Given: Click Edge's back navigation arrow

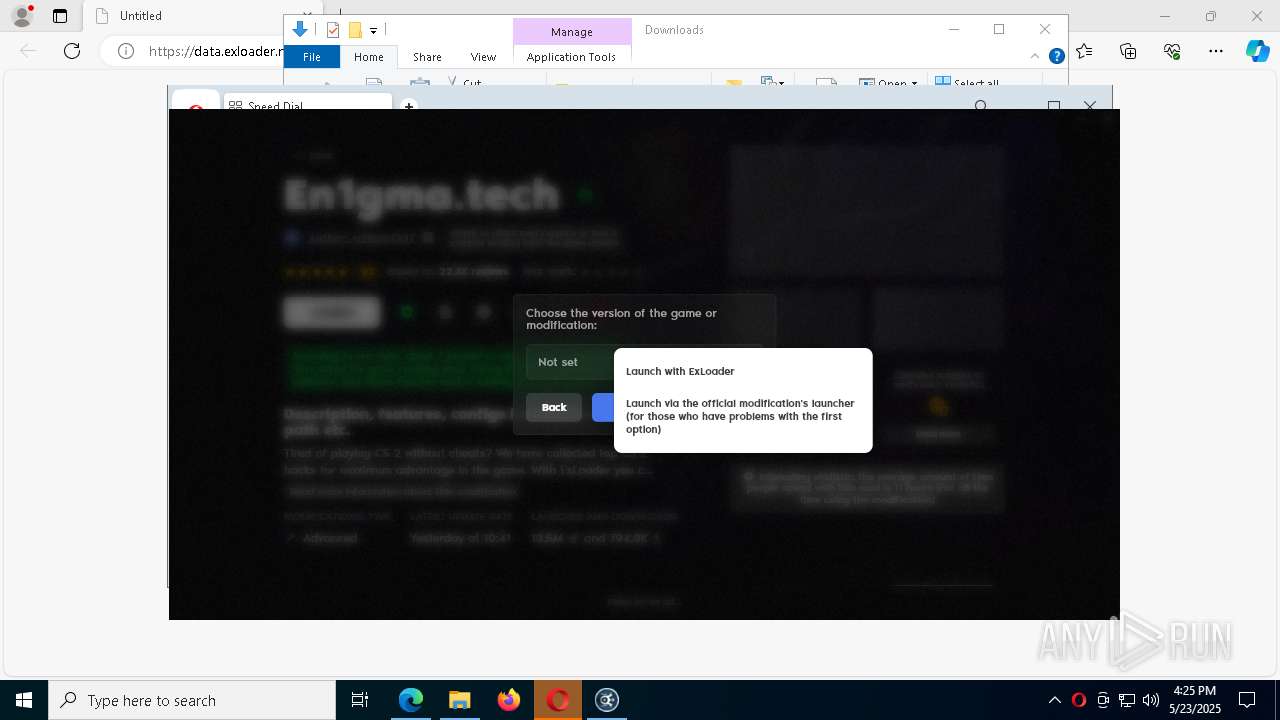Looking at the screenshot, I should 28,51.
